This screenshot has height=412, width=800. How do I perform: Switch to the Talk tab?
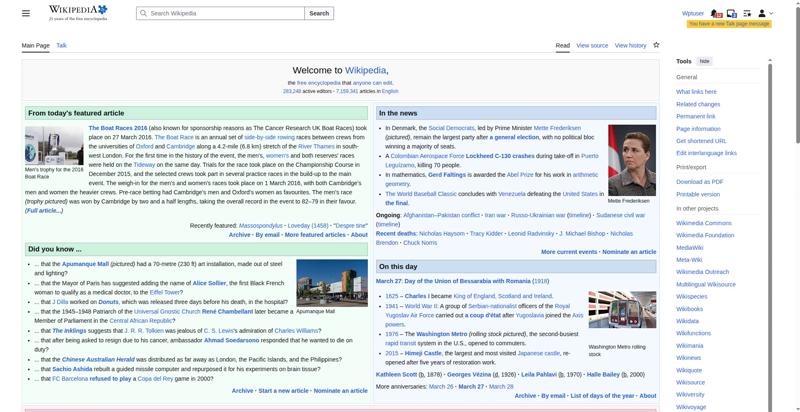(x=61, y=45)
